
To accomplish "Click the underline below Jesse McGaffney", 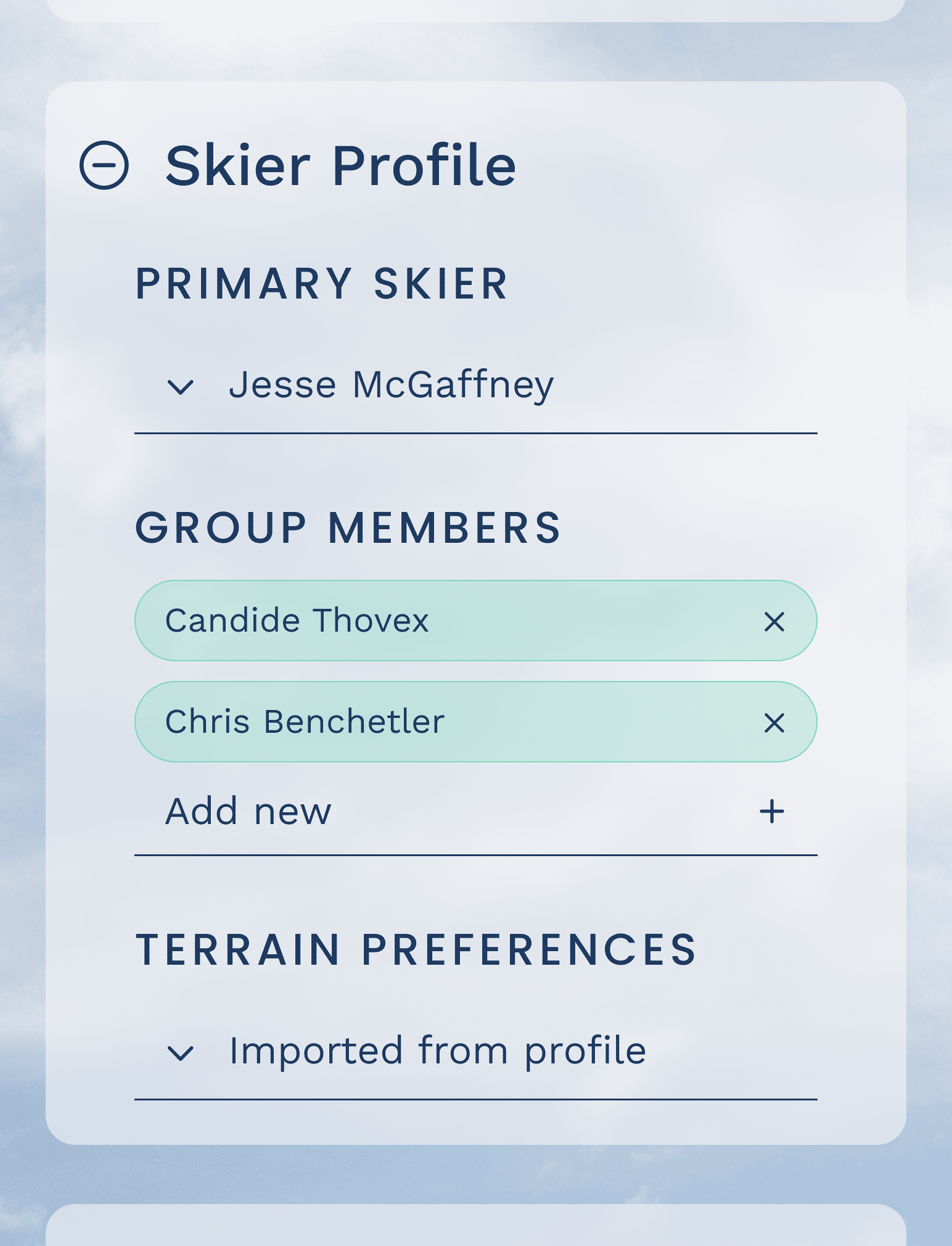I will [x=476, y=434].
